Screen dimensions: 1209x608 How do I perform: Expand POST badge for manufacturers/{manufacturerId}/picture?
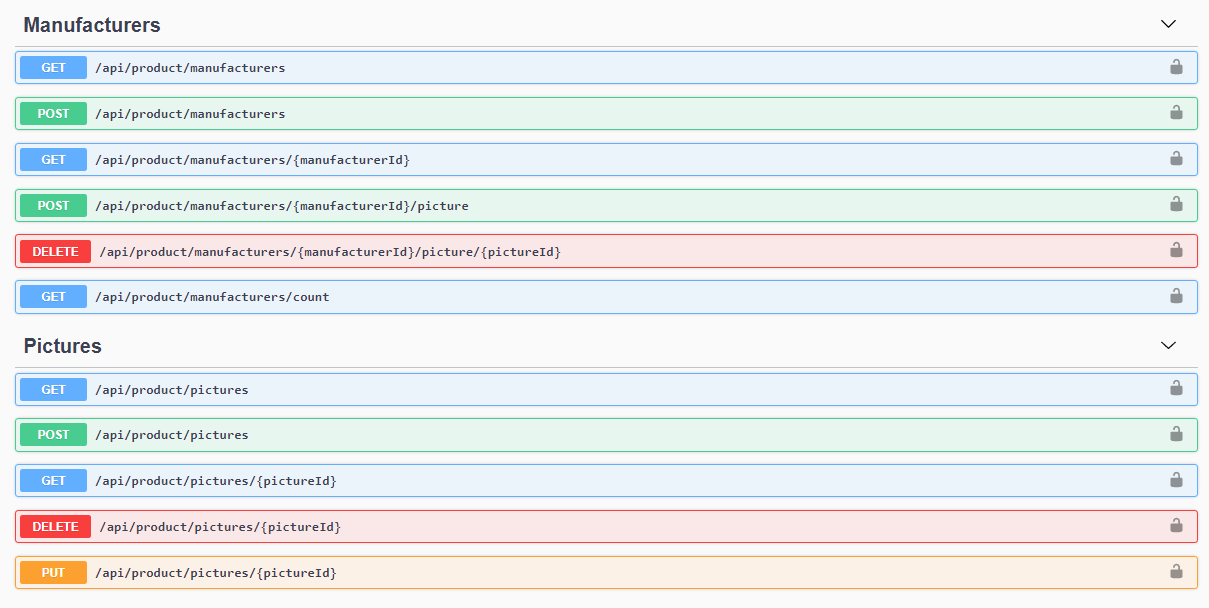tap(54, 206)
